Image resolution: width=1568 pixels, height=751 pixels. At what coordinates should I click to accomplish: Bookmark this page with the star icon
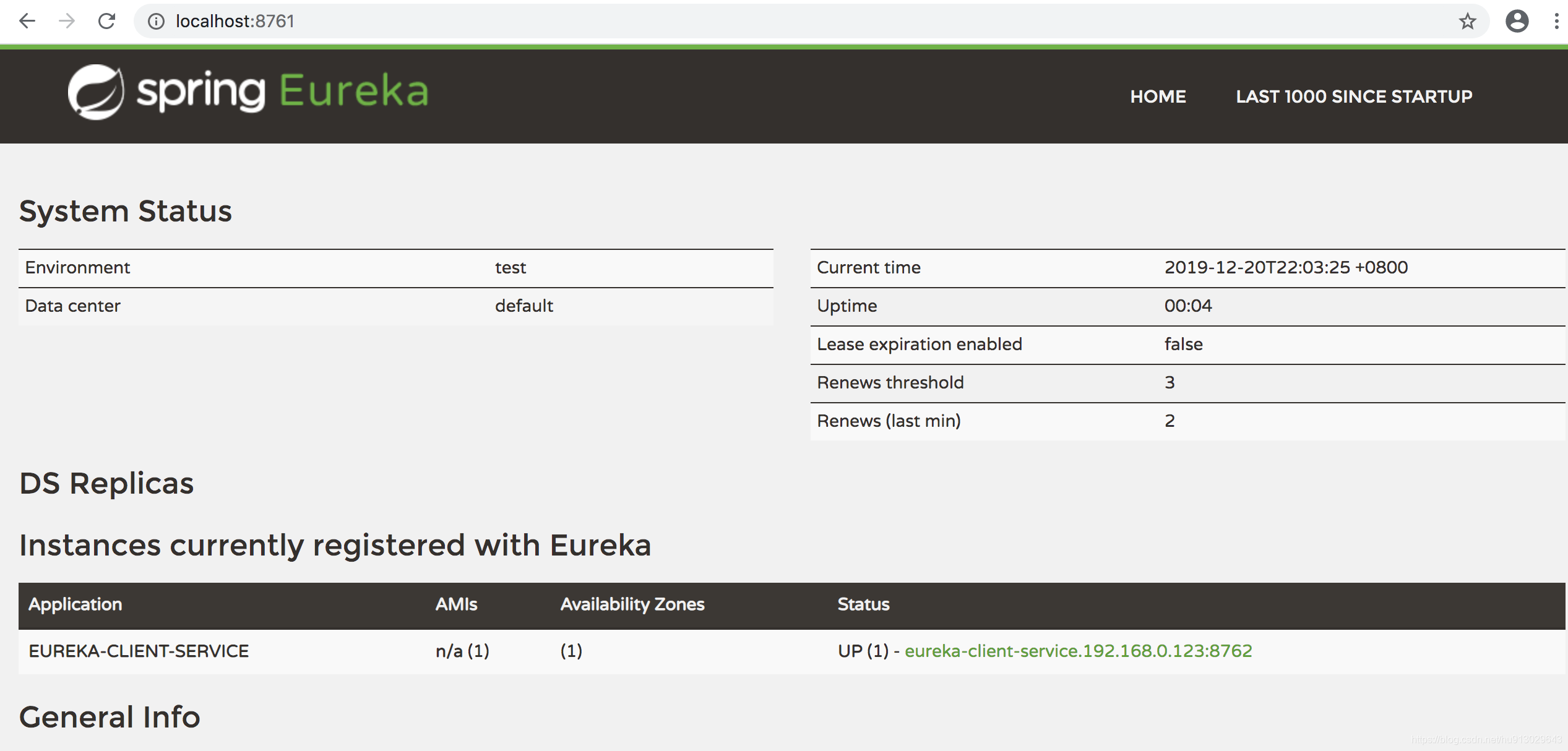[x=1467, y=22]
